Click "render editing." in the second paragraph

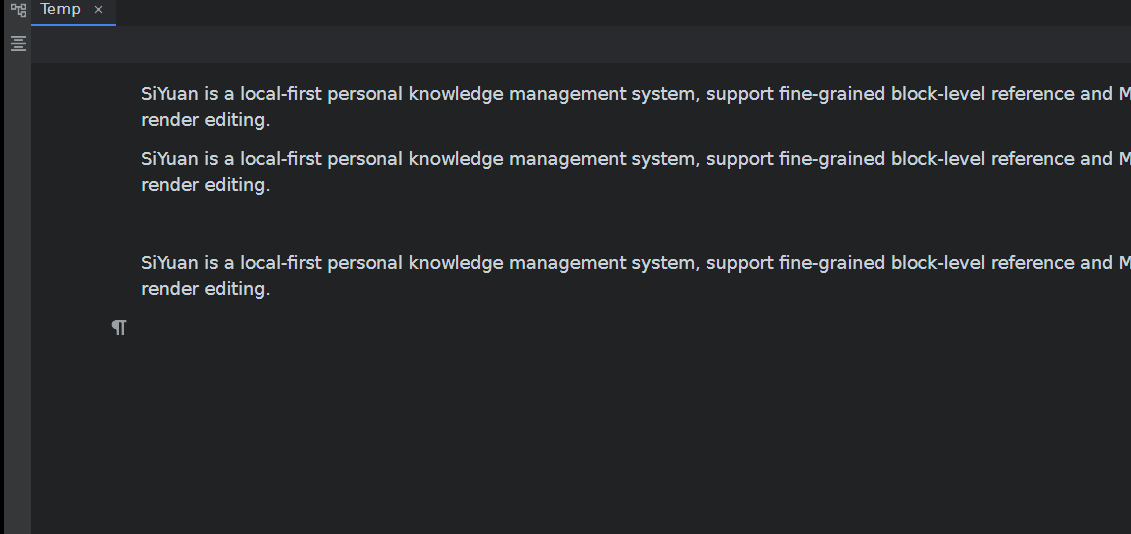(206, 185)
